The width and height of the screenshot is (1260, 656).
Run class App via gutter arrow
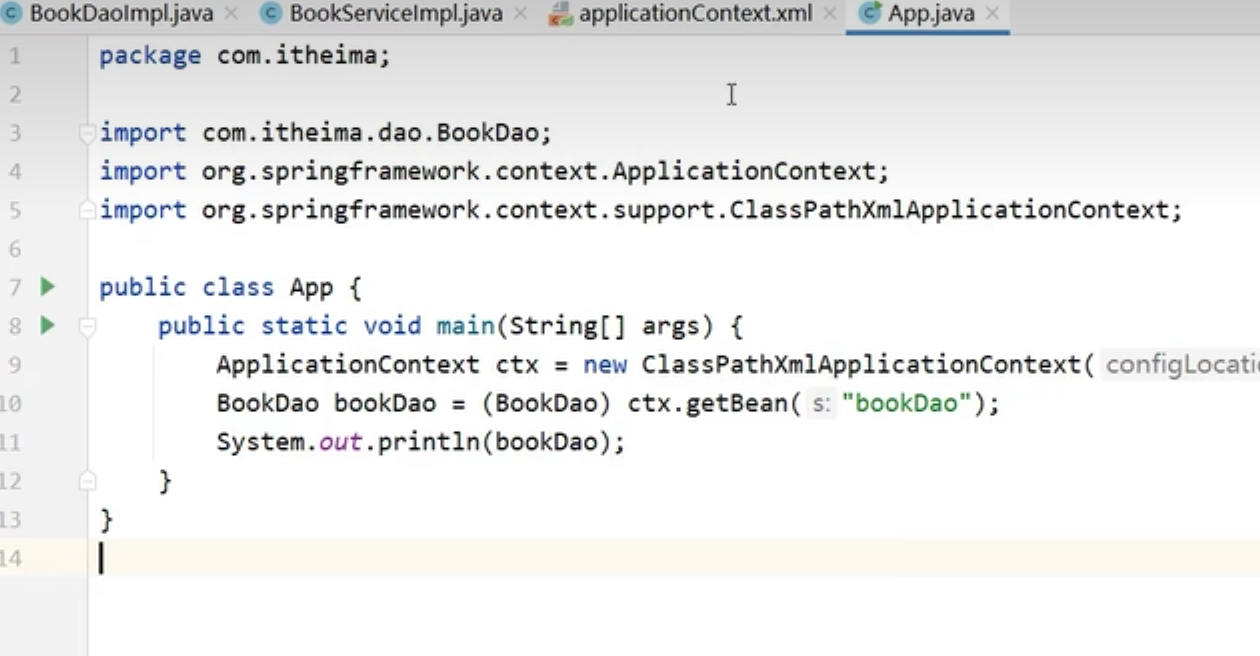point(47,287)
